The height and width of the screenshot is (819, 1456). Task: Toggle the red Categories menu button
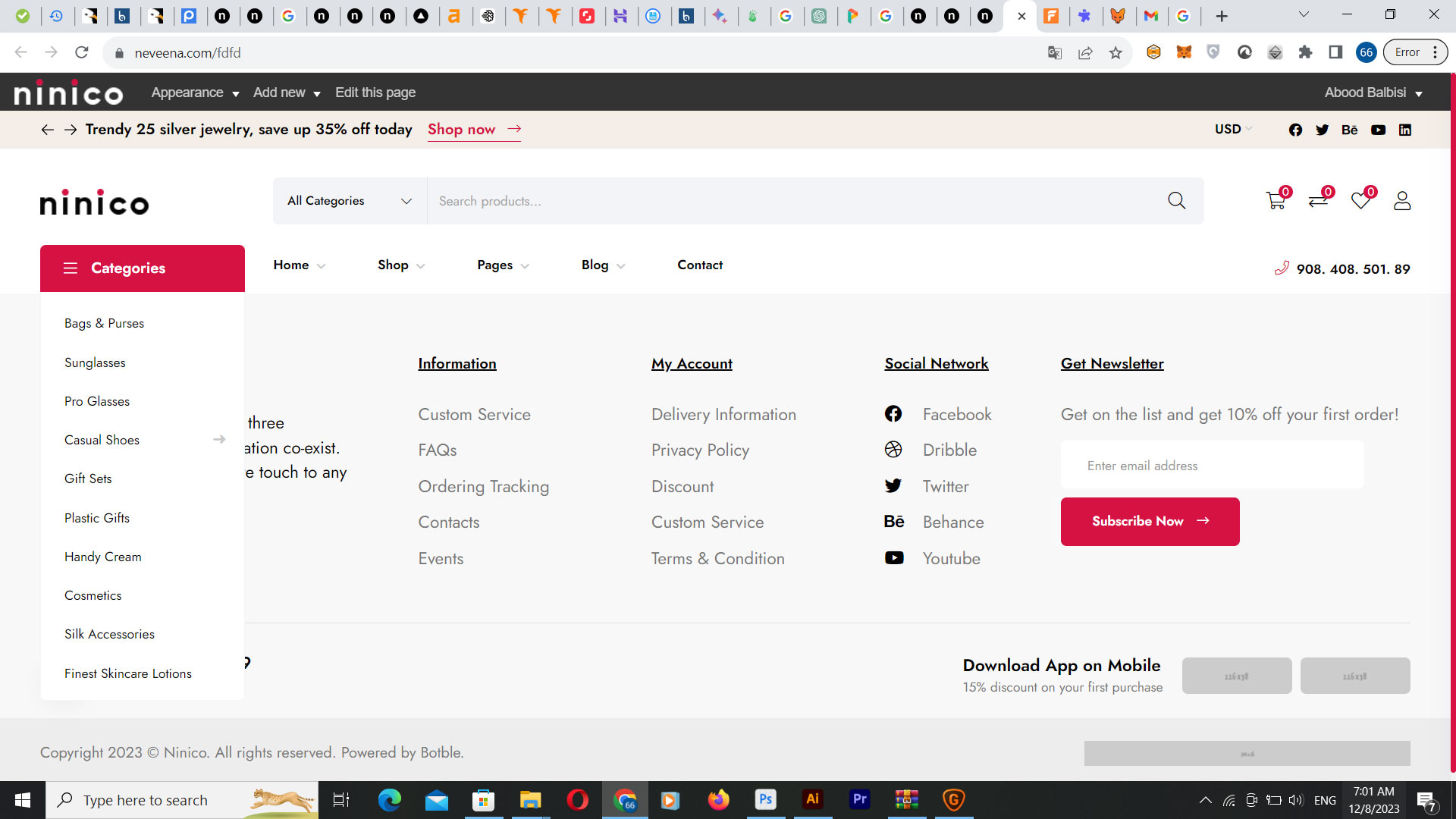(143, 268)
